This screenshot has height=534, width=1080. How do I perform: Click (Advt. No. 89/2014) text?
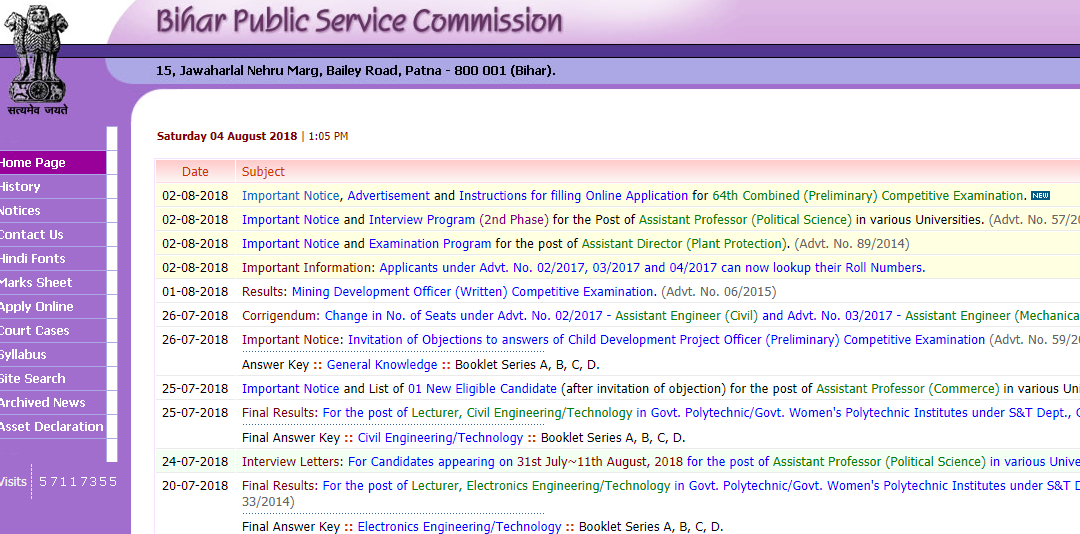tap(851, 244)
